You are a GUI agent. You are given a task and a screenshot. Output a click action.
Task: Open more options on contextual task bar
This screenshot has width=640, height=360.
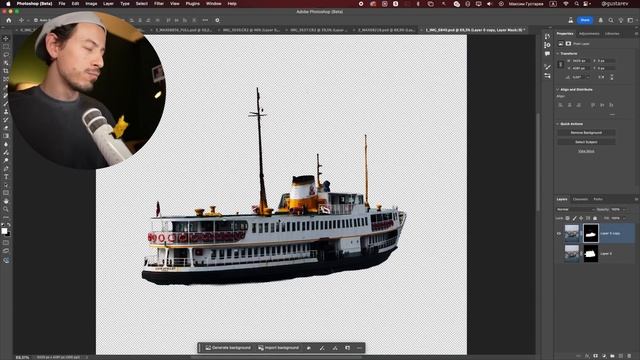coord(359,348)
